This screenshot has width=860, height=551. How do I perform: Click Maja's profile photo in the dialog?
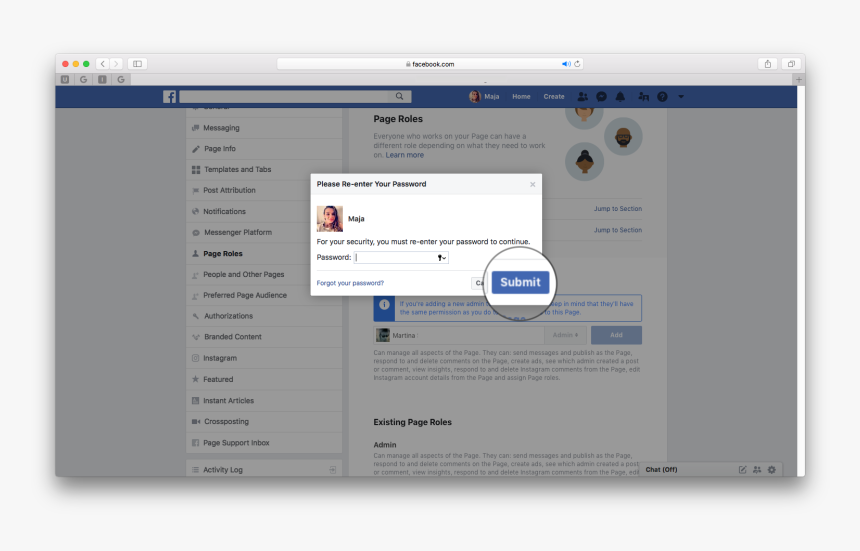pyautogui.click(x=330, y=218)
